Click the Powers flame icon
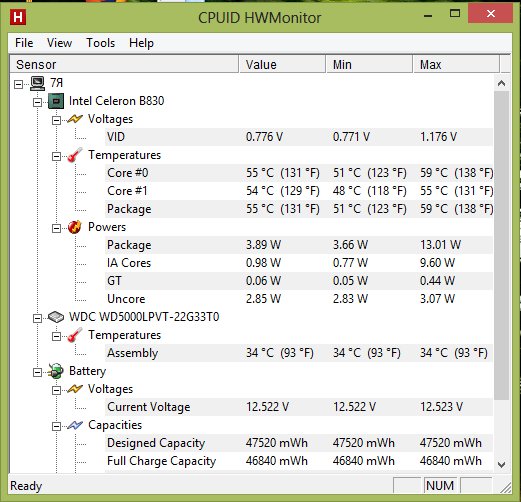 (x=75, y=227)
